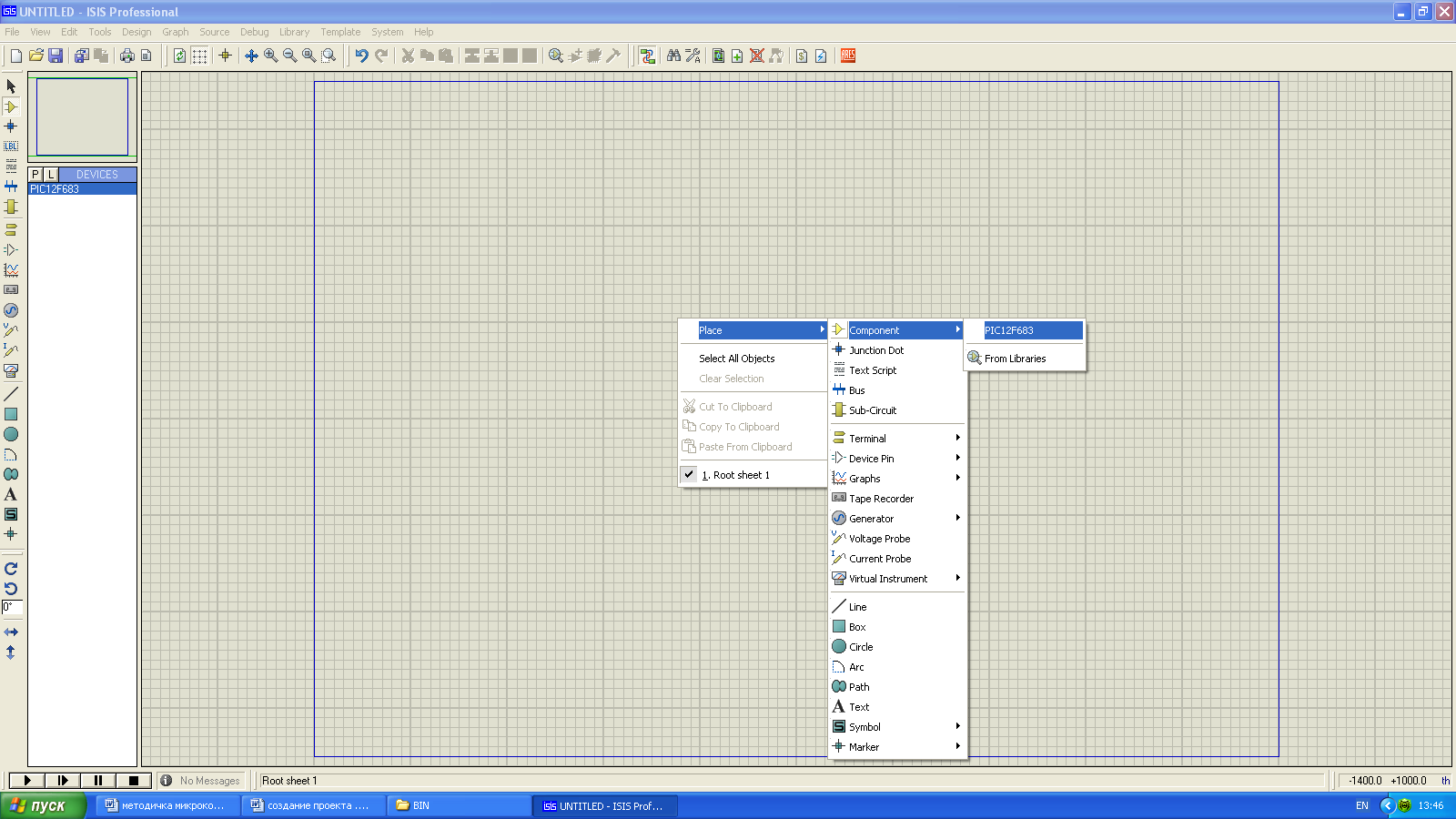The image size is (1456, 819).
Task: Open the Design menu
Action: [136, 32]
